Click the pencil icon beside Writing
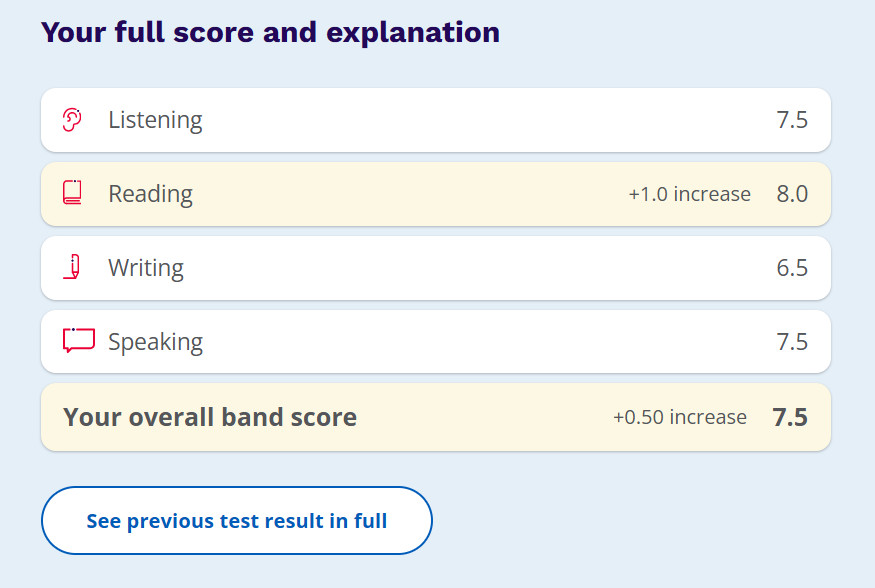 (72, 267)
